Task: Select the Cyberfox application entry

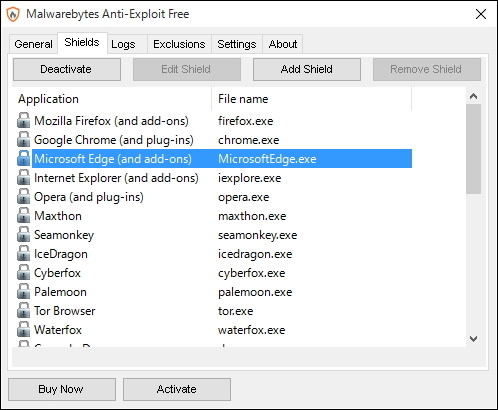Action: pyautogui.click(x=57, y=273)
